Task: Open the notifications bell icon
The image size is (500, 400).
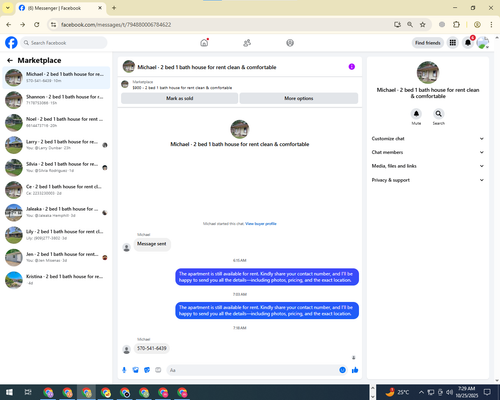Action: click(468, 43)
